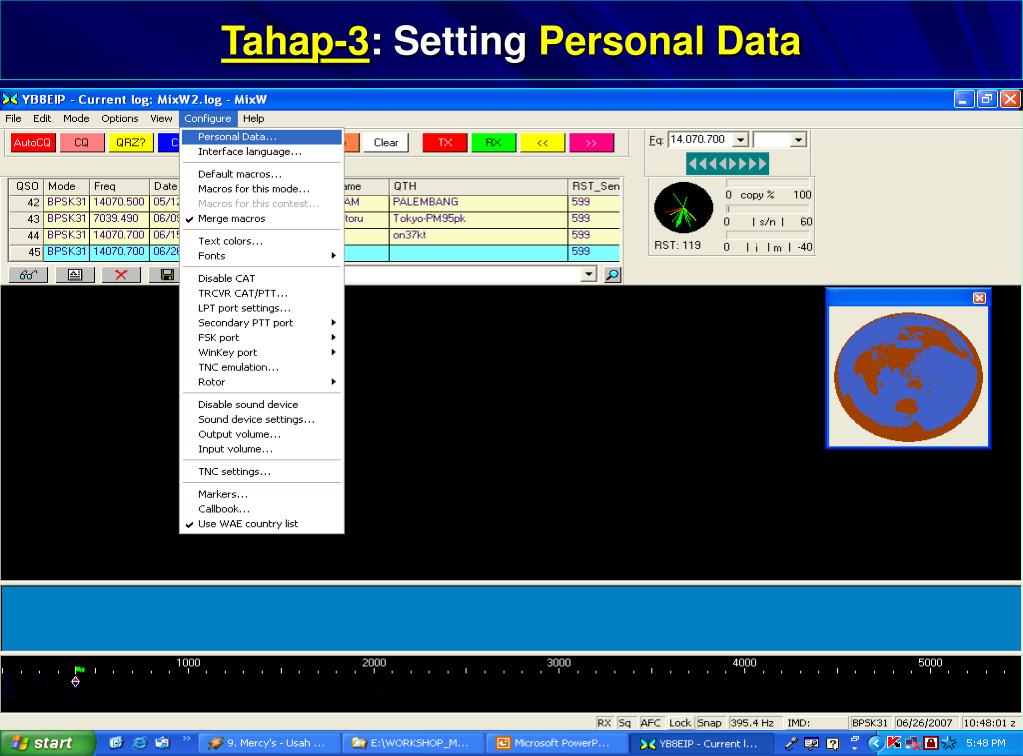Screen dimensions: 1023x756
Task: Expand the Rotor submenu
Action: [262, 382]
